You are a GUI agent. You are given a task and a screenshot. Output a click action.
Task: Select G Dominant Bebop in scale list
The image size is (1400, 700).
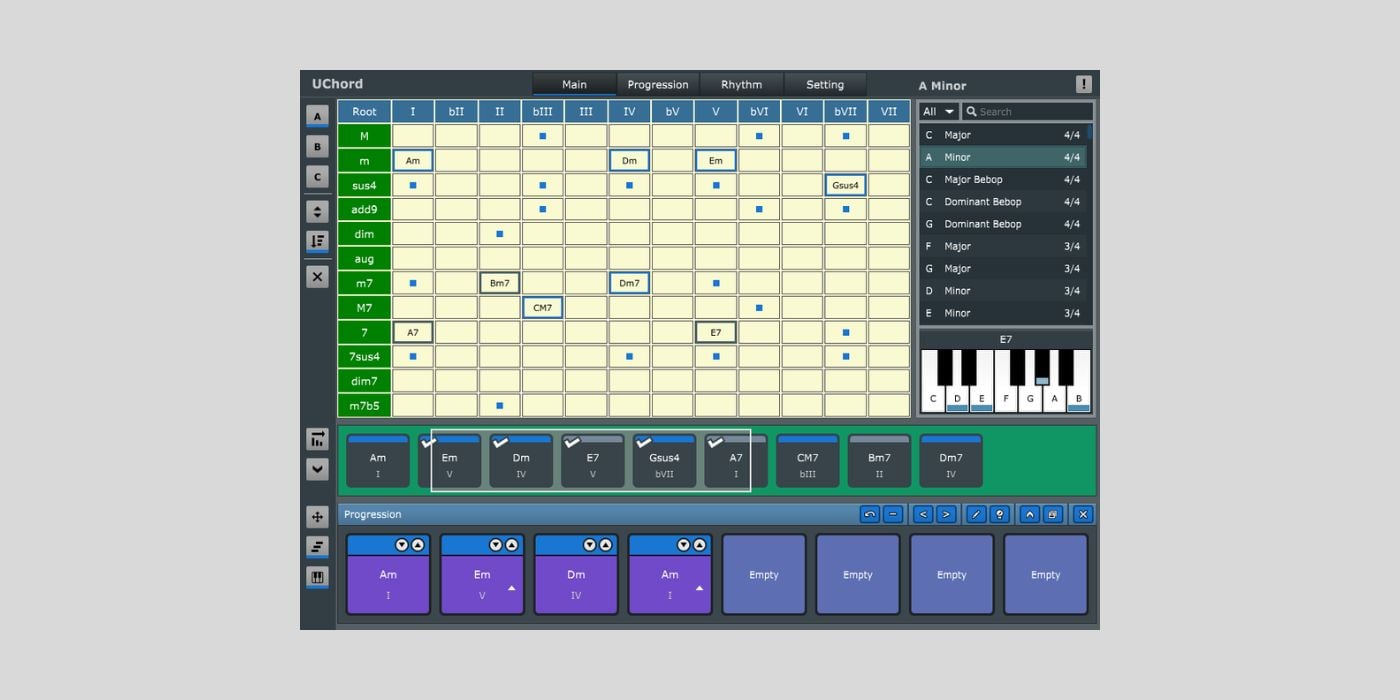click(1003, 224)
